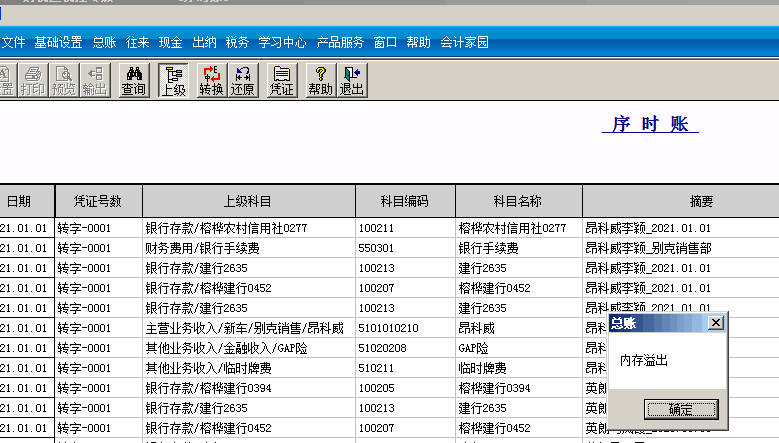Click the 帮助 help toolbar icon

[320, 80]
